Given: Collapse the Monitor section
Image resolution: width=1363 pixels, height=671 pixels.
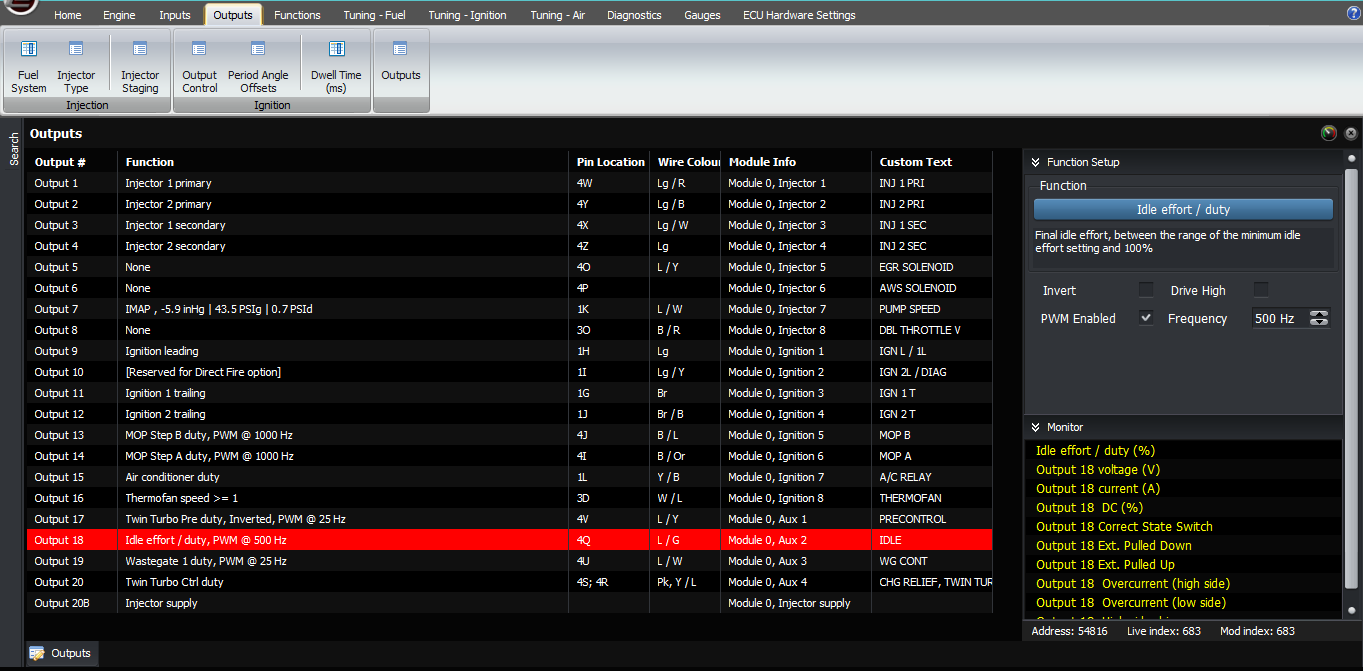Looking at the screenshot, I should pos(1036,427).
